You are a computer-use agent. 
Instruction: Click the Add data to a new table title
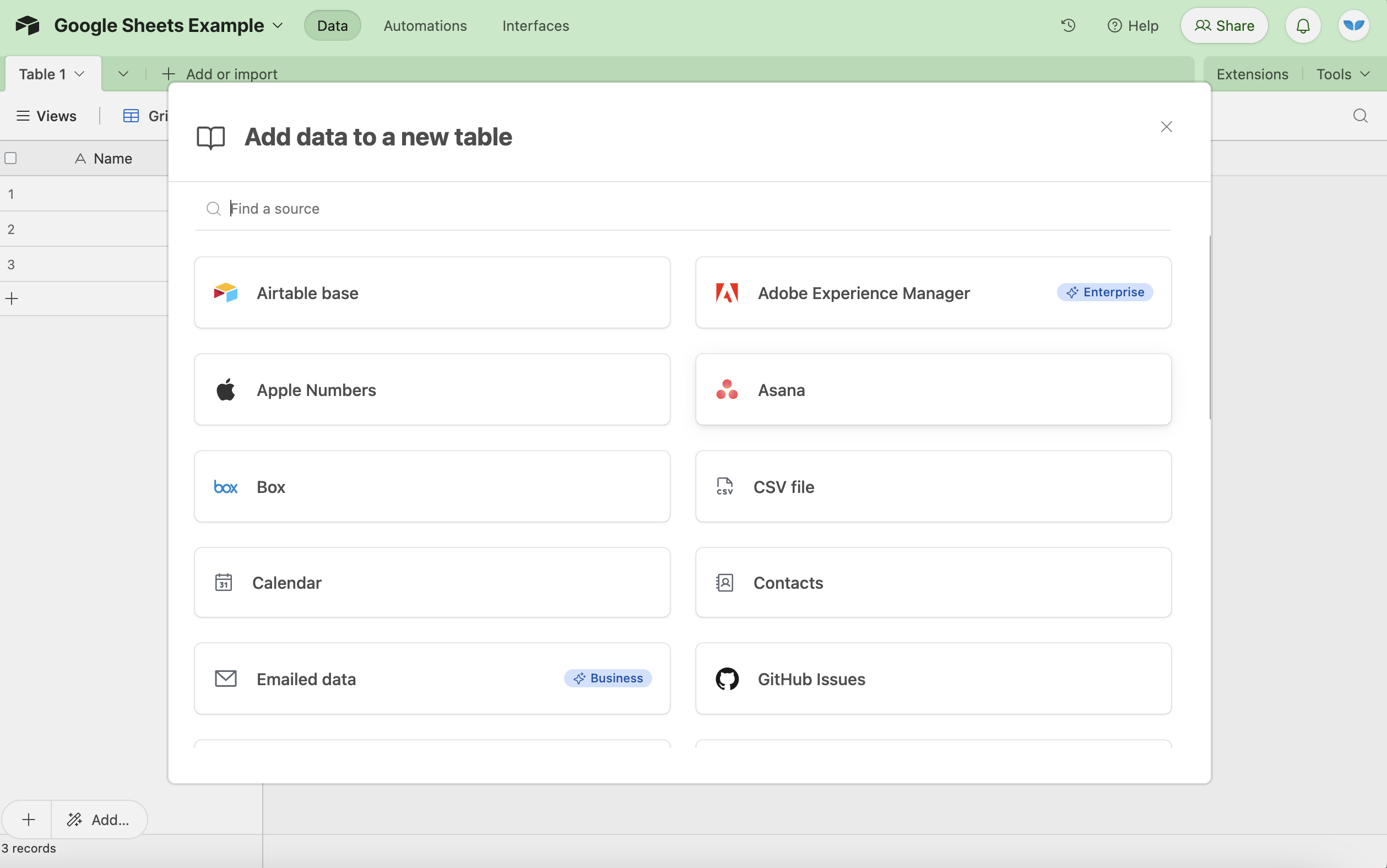tap(378, 137)
